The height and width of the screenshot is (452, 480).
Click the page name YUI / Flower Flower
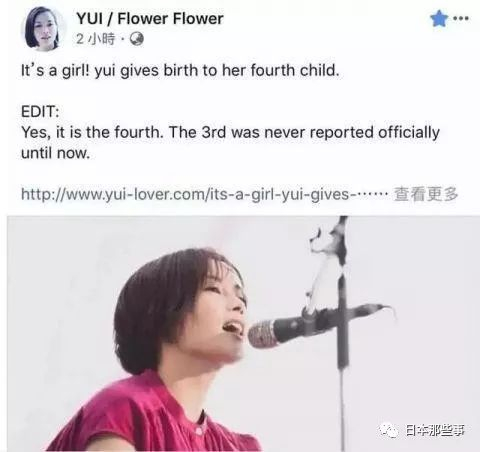150,19
